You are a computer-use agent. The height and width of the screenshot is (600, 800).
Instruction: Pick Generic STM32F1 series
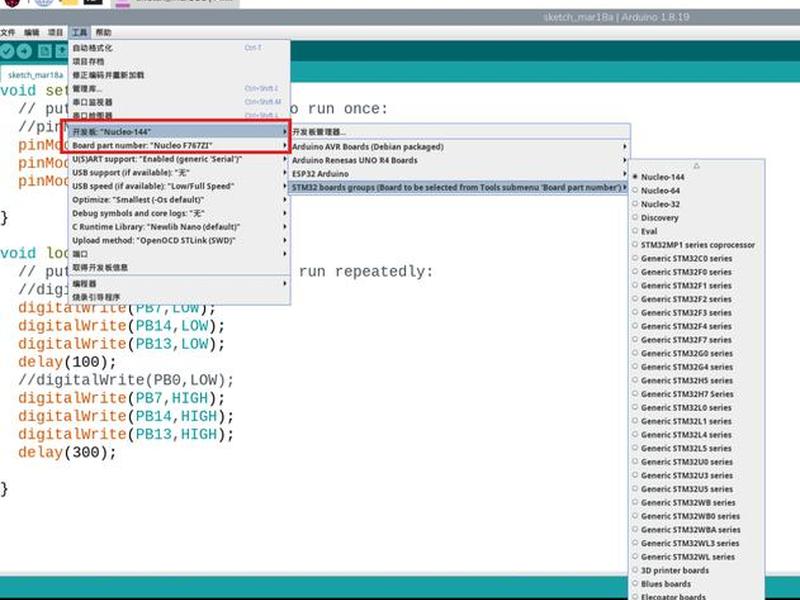click(697, 286)
